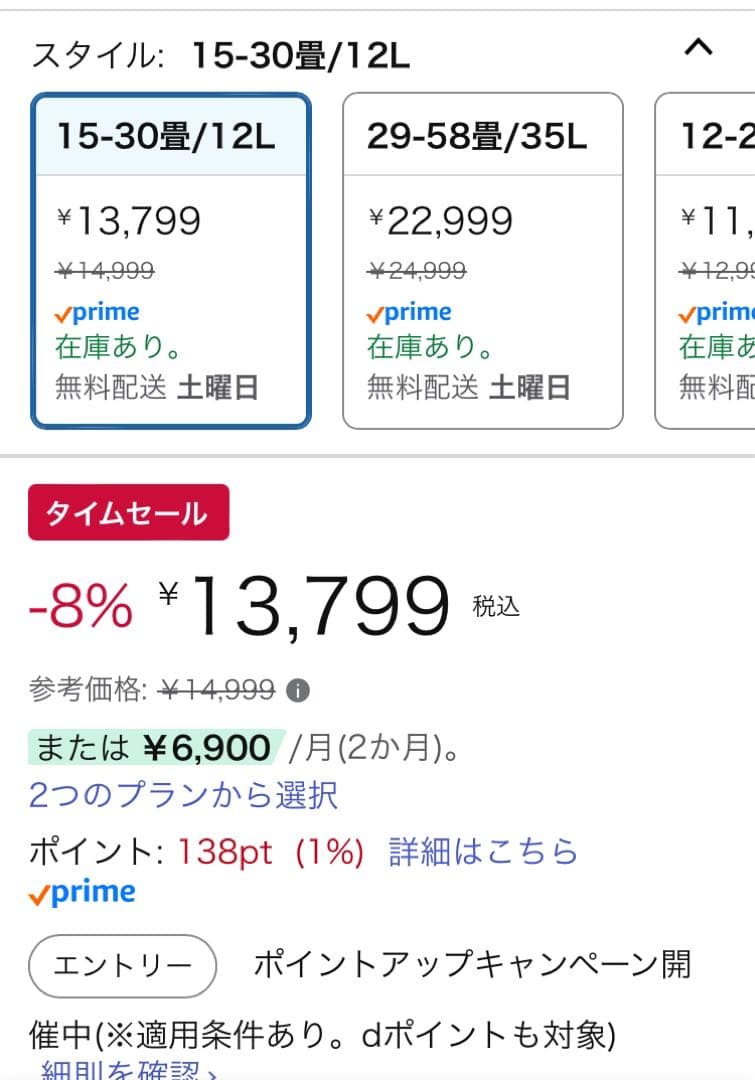Viewport: 755px width, 1080px height.
Task: Reselect the 15-30畳/12L style card
Action: coord(170,260)
